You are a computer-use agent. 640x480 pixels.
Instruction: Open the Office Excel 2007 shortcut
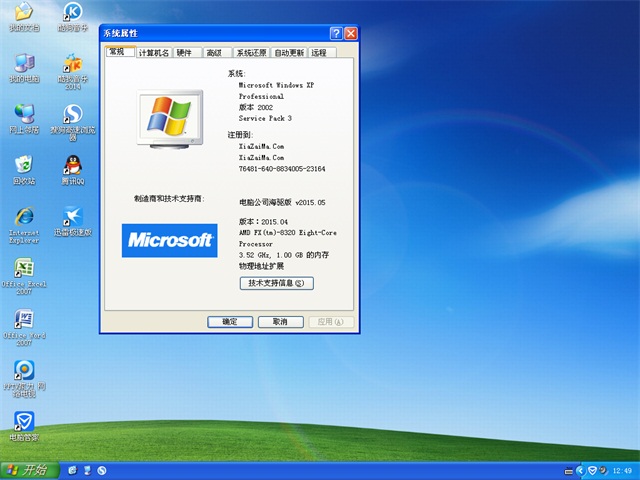[x=23, y=268]
